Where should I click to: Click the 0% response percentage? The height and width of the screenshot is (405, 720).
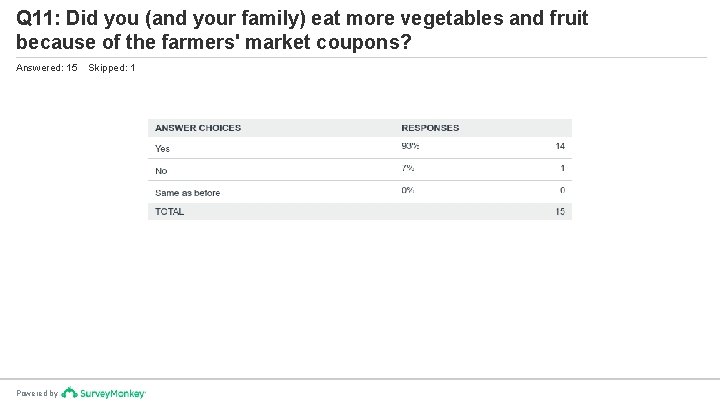click(x=407, y=190)
